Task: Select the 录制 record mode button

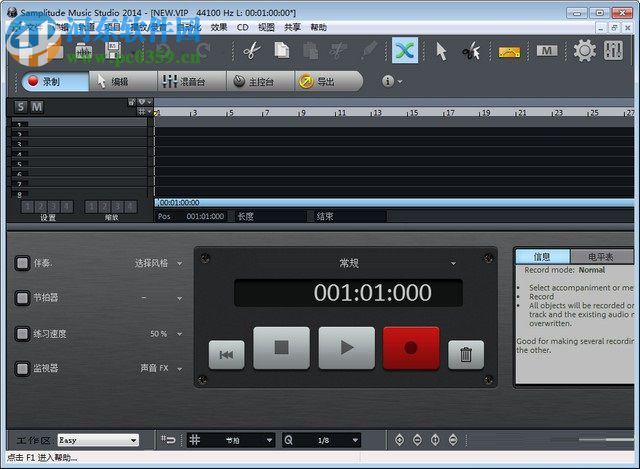Action: [x=55, y=81]
